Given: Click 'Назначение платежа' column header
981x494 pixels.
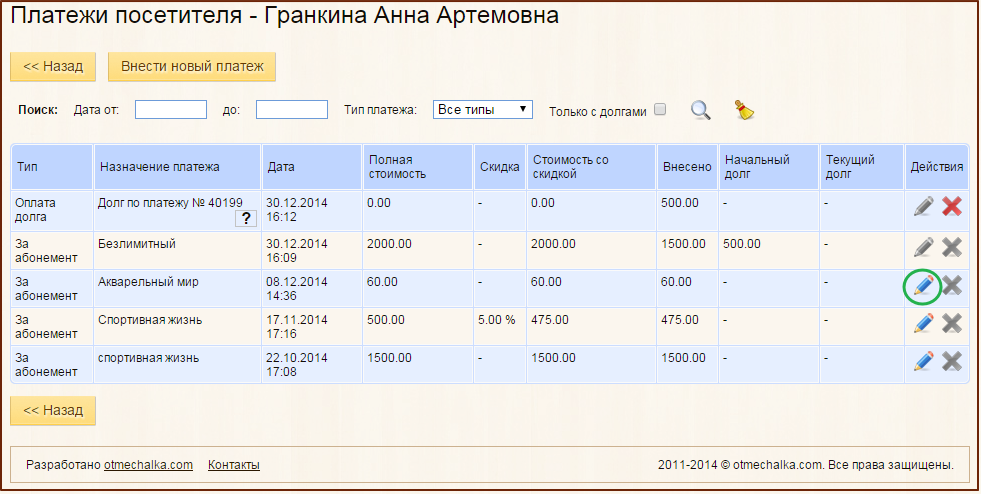Looking at the screenshot, I should click(177, 167).
